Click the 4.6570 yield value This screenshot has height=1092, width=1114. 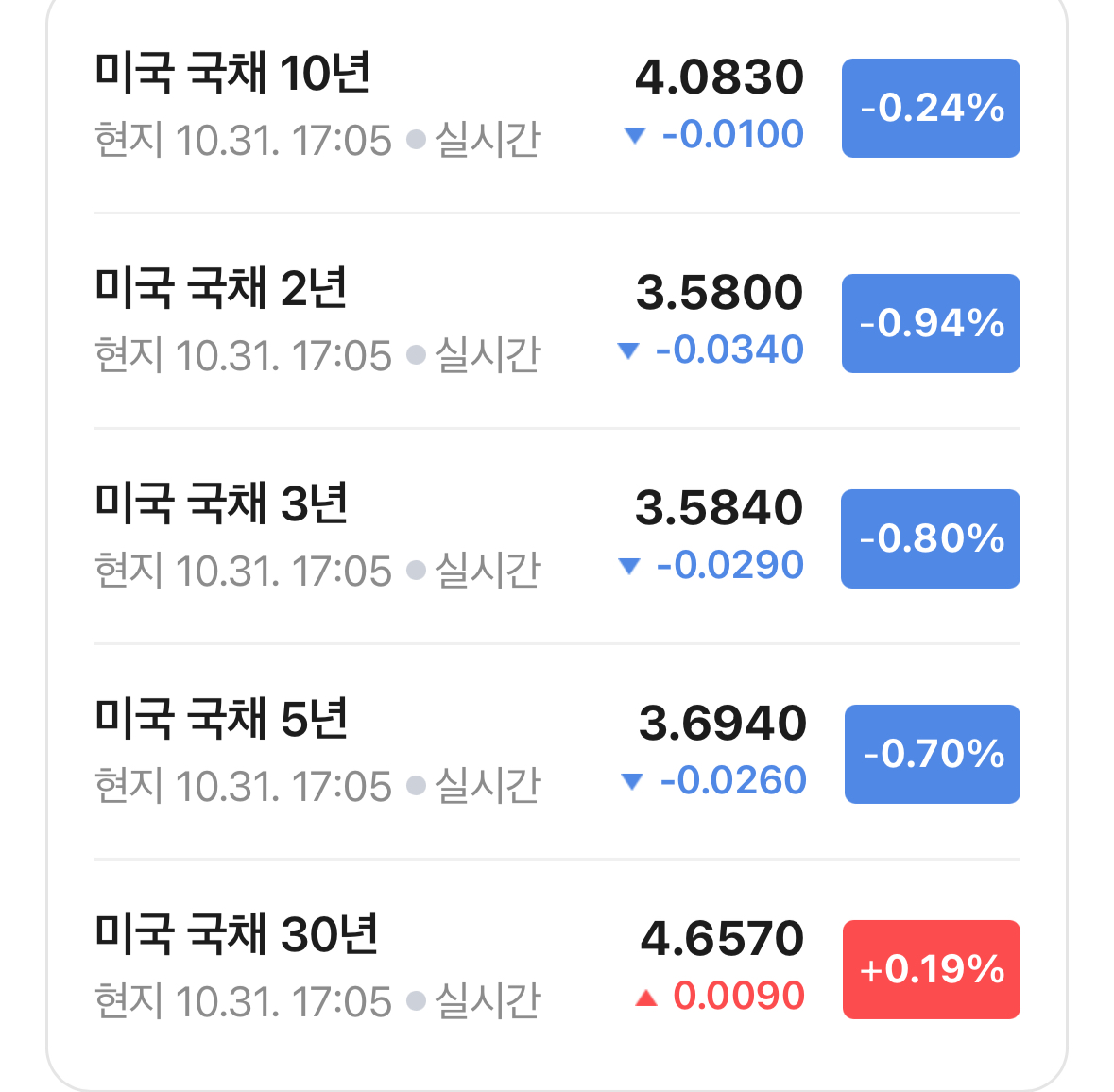722,939
